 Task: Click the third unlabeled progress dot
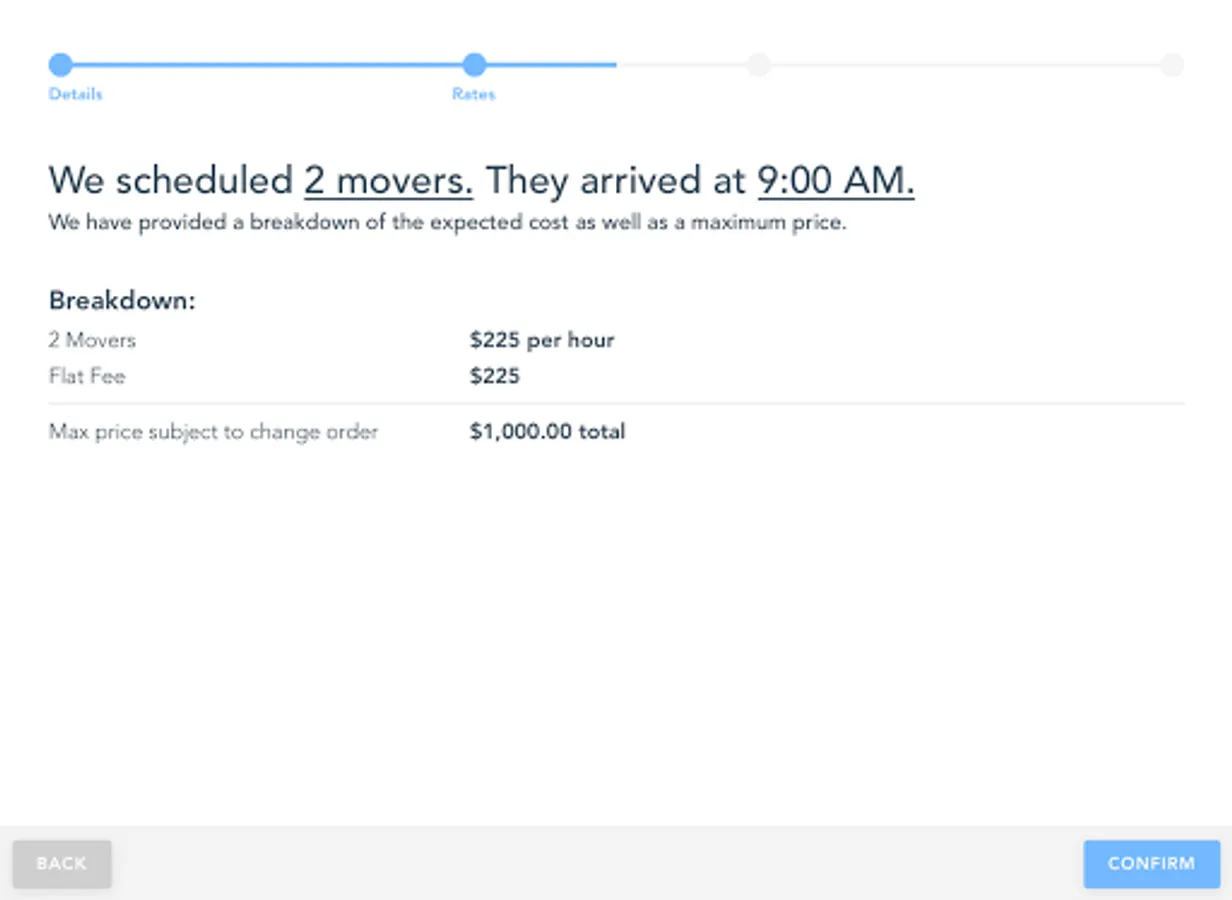coord(759,64)
